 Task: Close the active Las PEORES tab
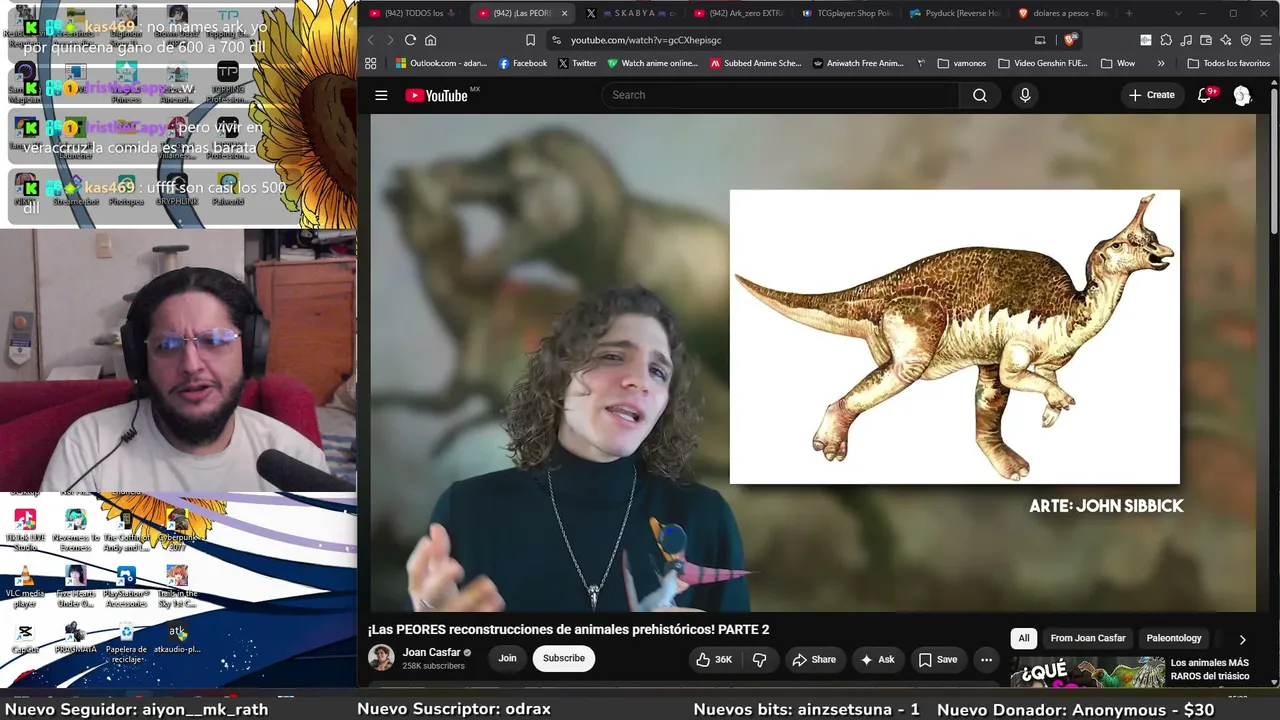(564, 13)
